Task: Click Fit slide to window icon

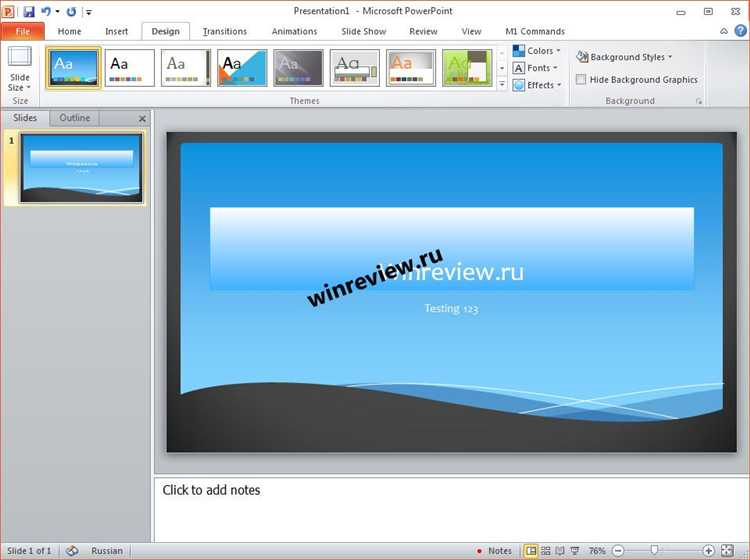Action: pyautogui.click(x=727, y=551)
